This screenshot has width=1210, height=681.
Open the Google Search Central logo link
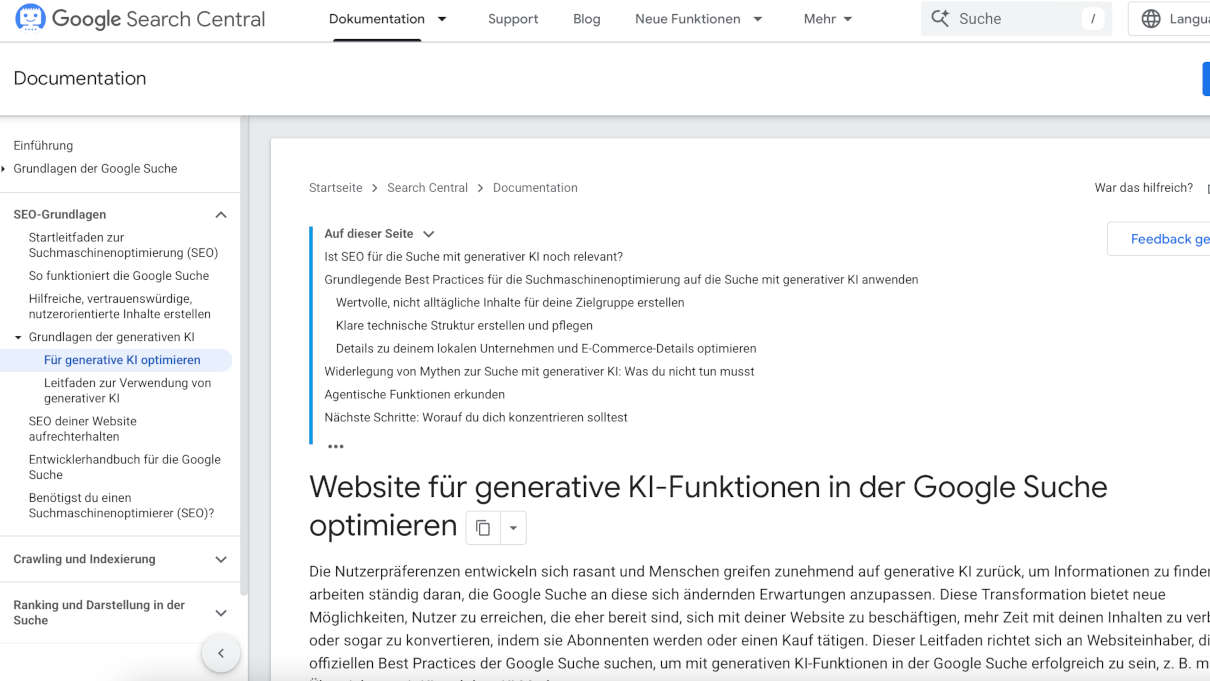point(141,19)
